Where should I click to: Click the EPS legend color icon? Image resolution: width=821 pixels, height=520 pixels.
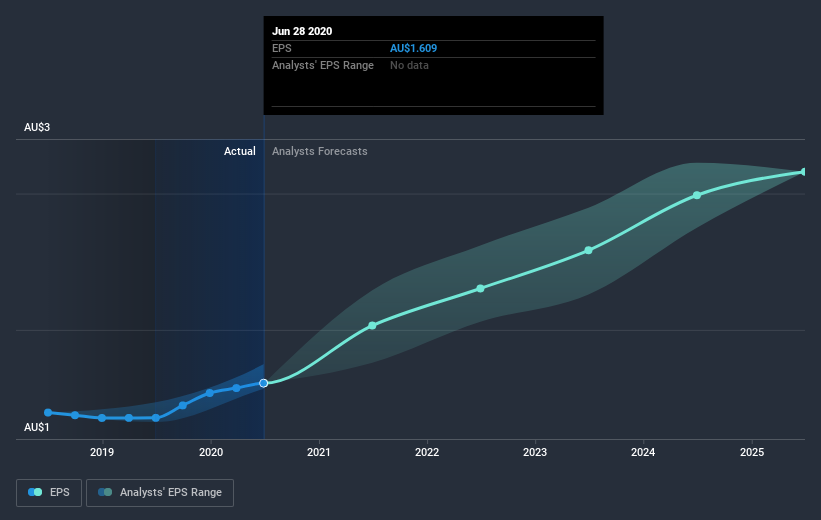(35, 492)
